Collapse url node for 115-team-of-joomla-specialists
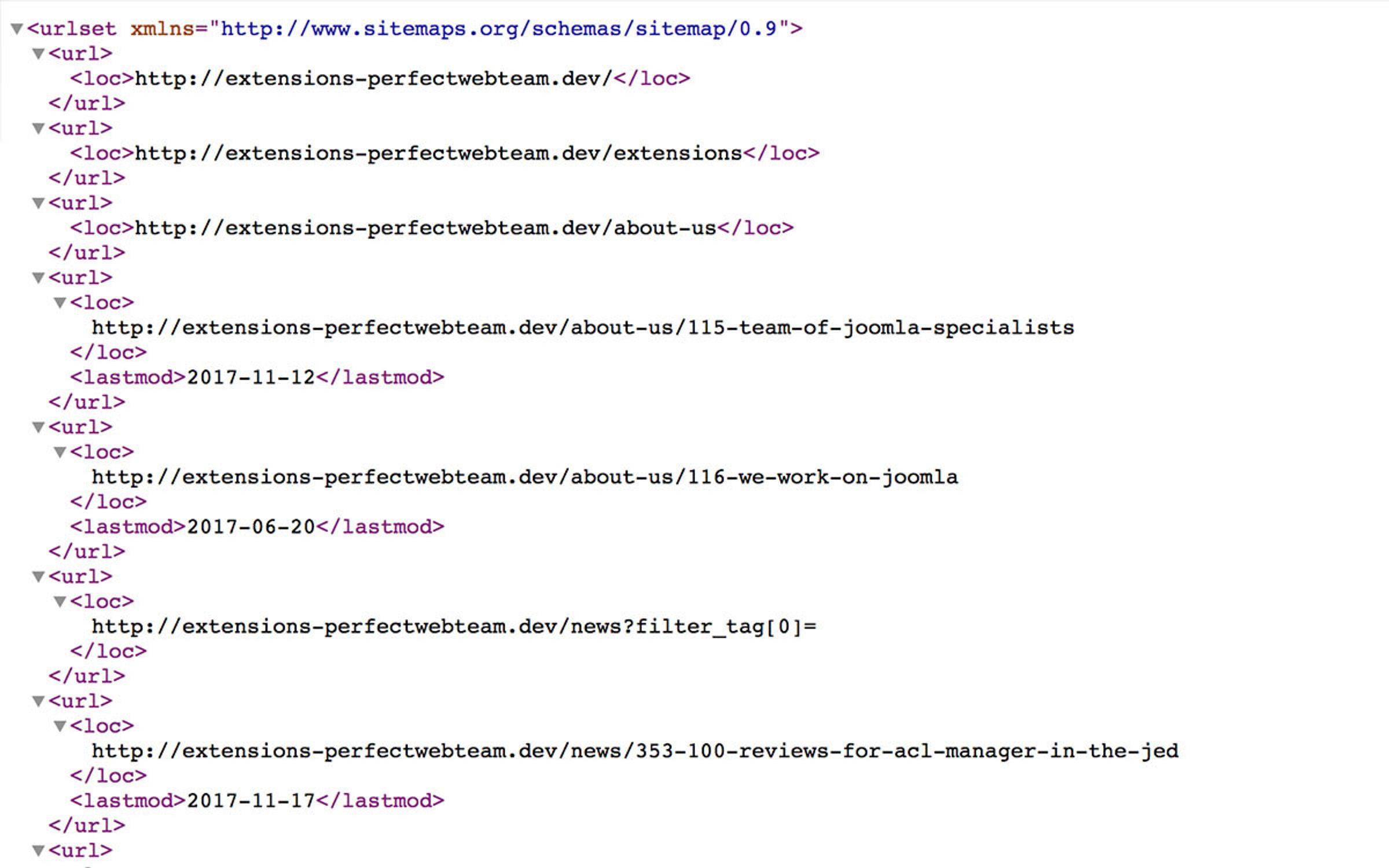Image resolution: width=1389 pixels, height=868 pixels. tap(39, 278)
